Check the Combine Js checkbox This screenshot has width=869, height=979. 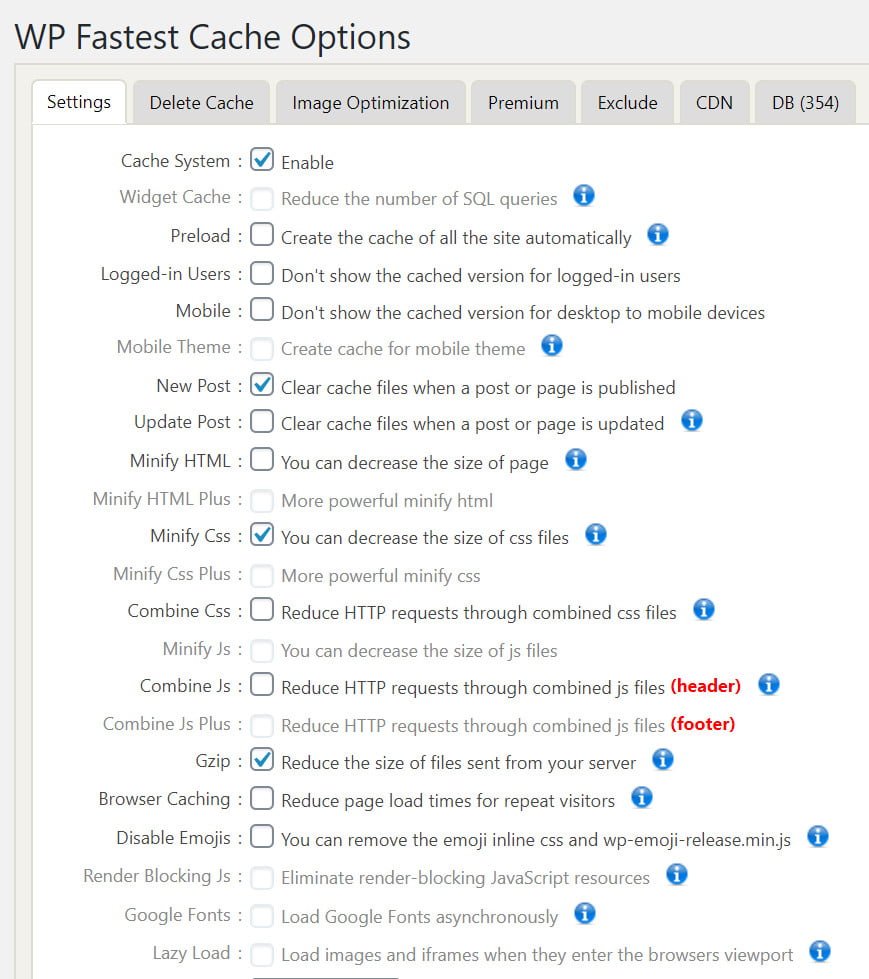pos(262,684)
